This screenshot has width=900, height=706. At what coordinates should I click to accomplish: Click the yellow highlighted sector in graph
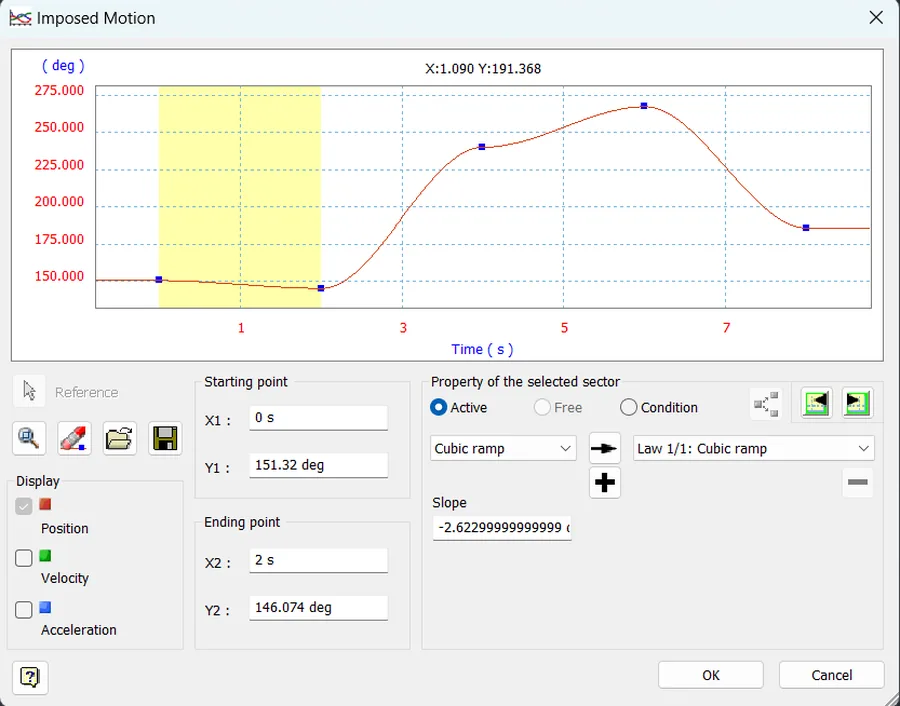click(x=240, y=197)
